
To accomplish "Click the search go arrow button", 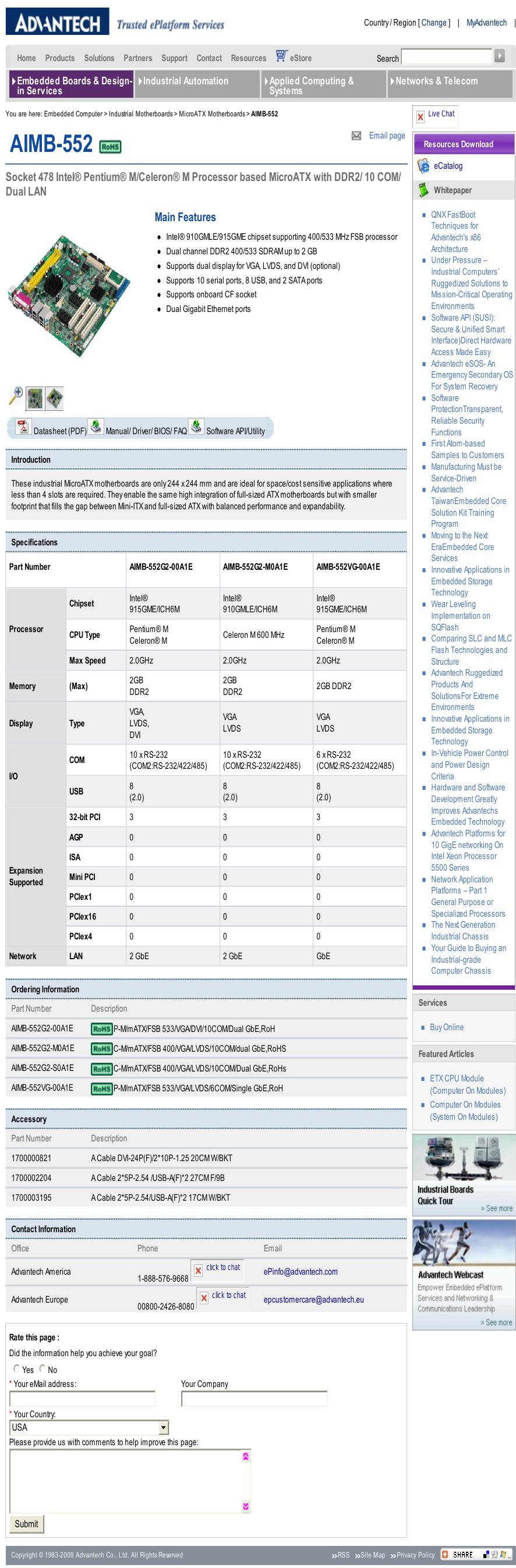I will click(500, 56).
